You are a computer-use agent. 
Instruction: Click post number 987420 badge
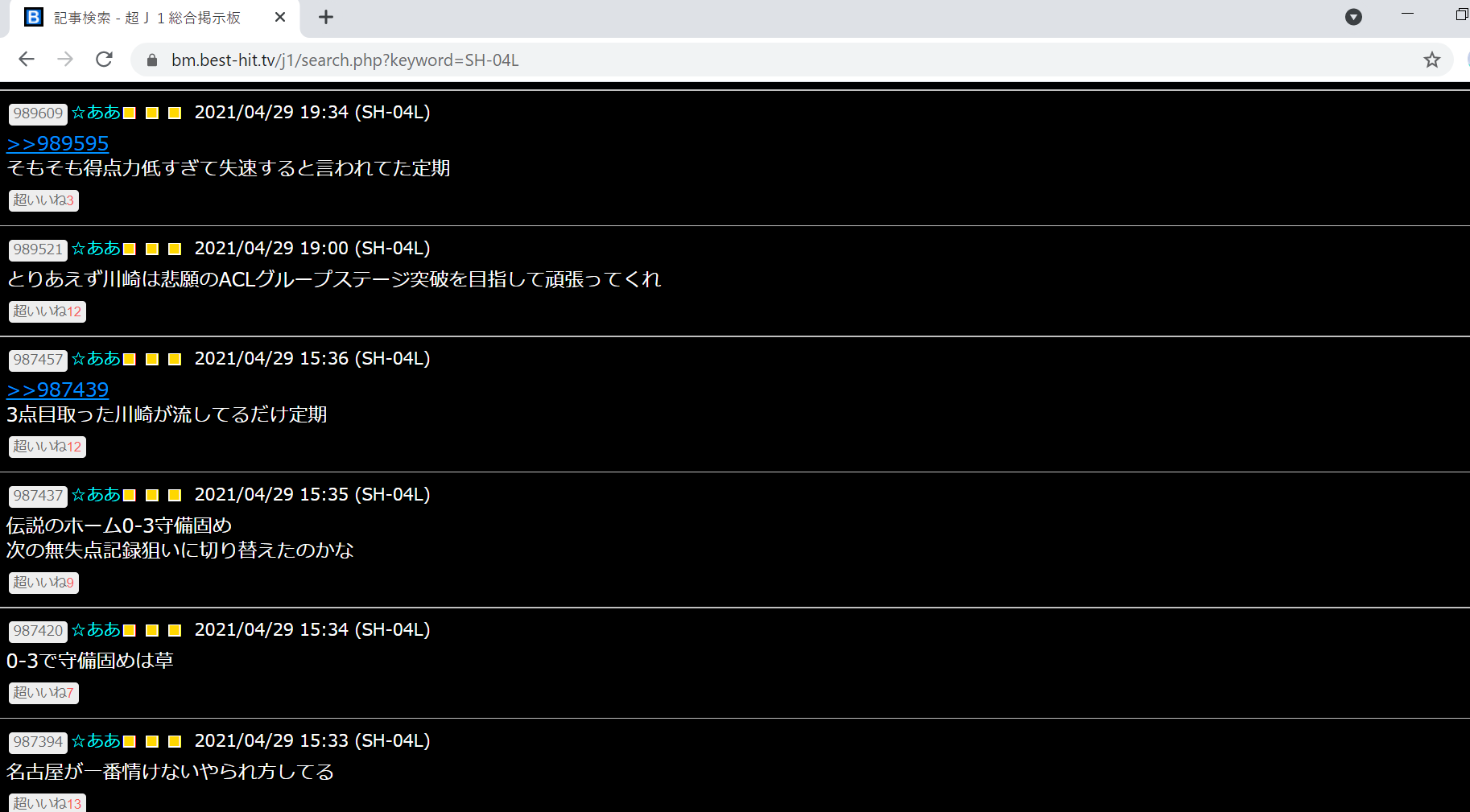coord(38,631)
